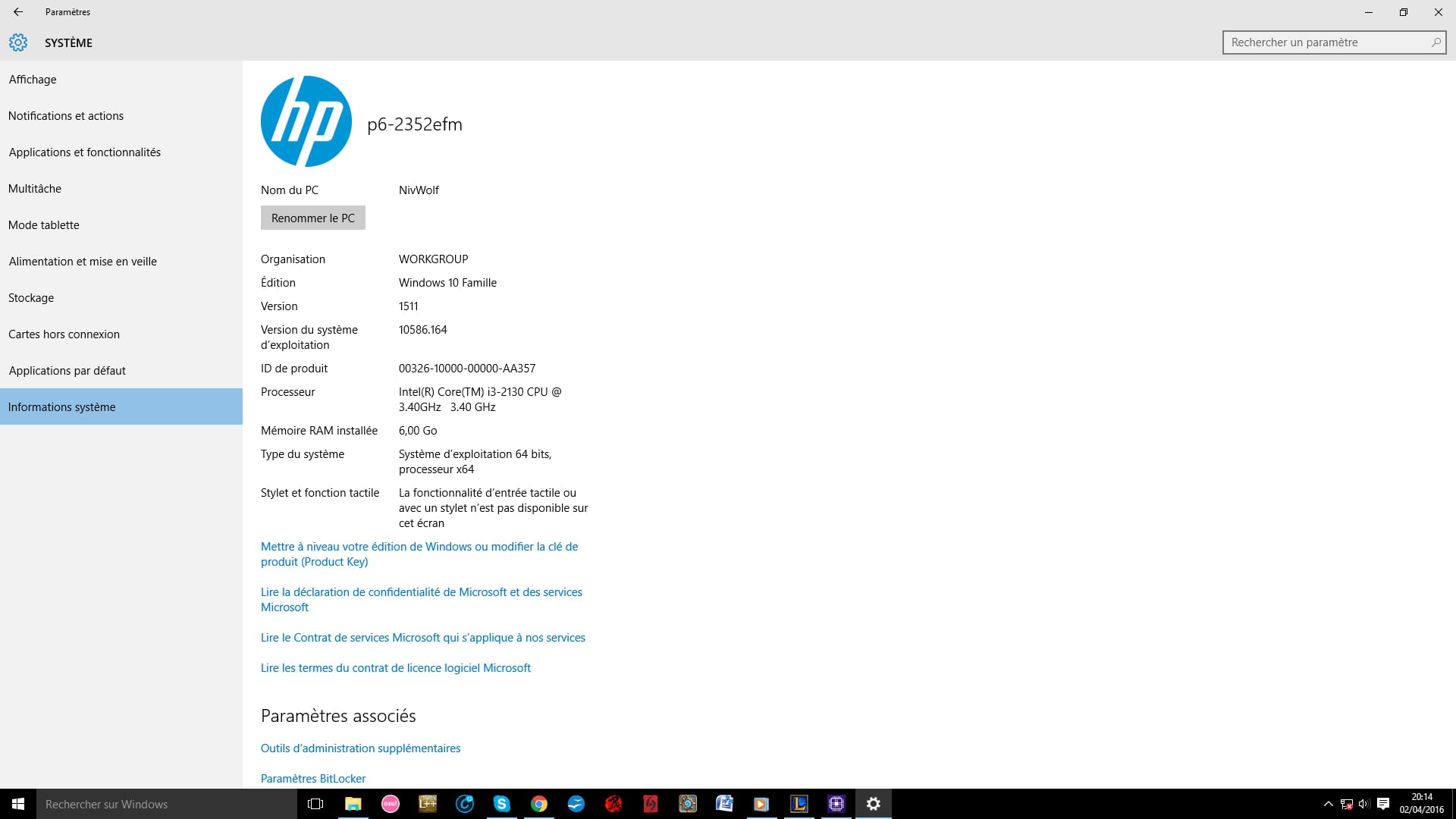The height and width of the screenshot is (819, 1456).
Task: Click the Rechercher sur Windows search box
Action: pos(165,804)
